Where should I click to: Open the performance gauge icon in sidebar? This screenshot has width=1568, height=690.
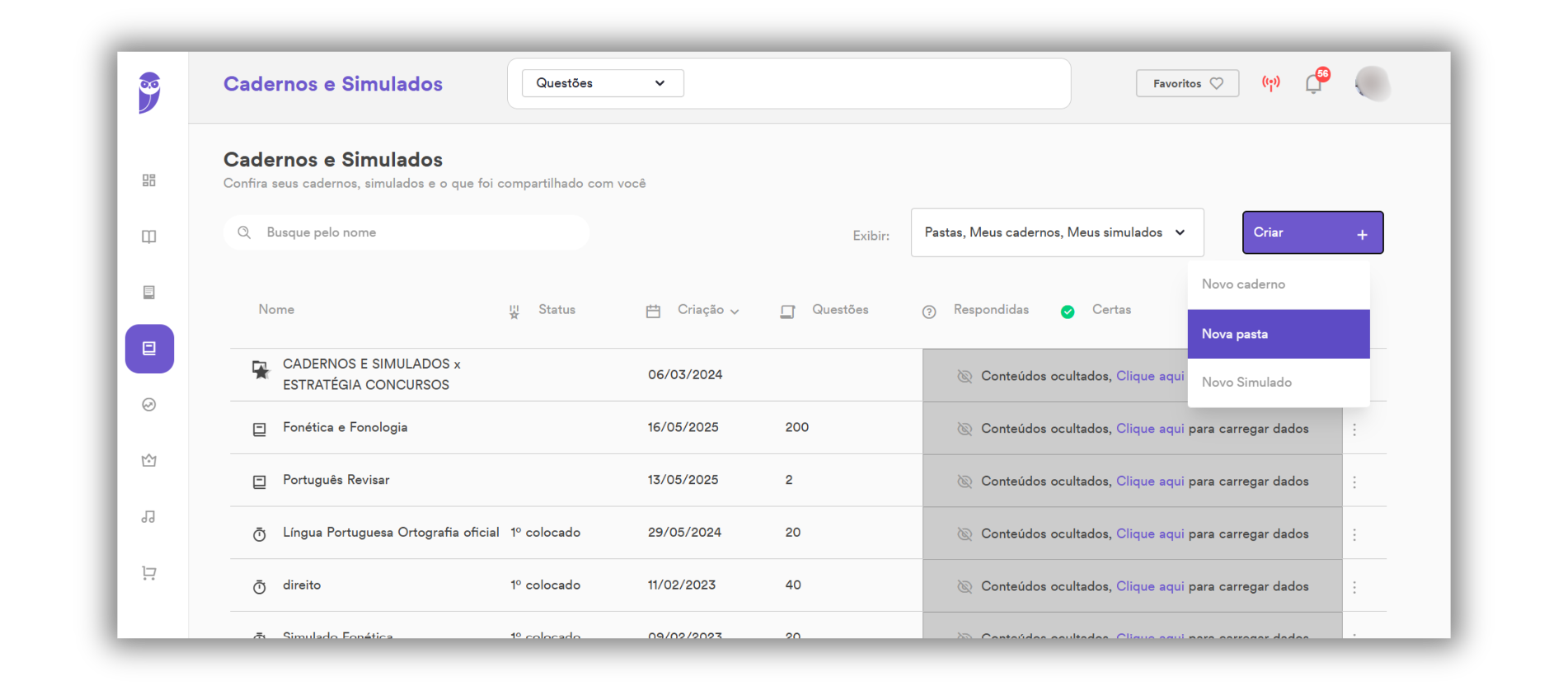point(149,405)
